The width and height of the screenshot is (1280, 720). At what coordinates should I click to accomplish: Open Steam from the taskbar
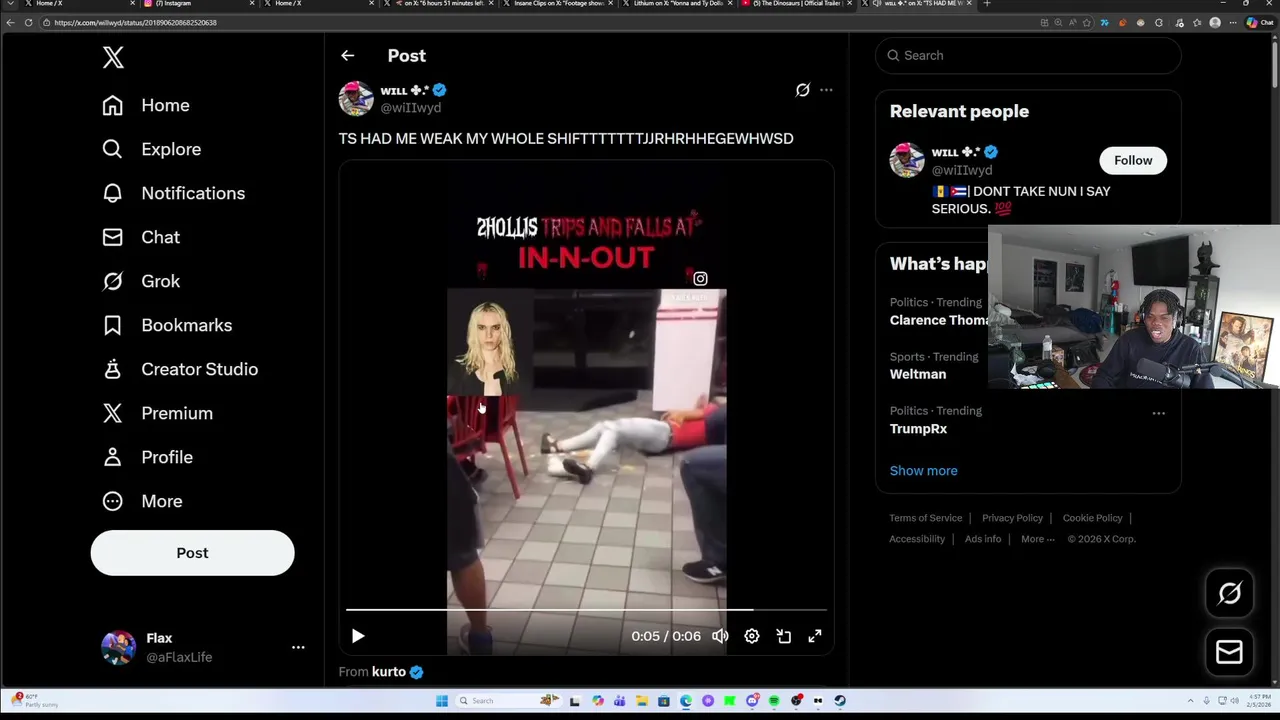(840, 701)
